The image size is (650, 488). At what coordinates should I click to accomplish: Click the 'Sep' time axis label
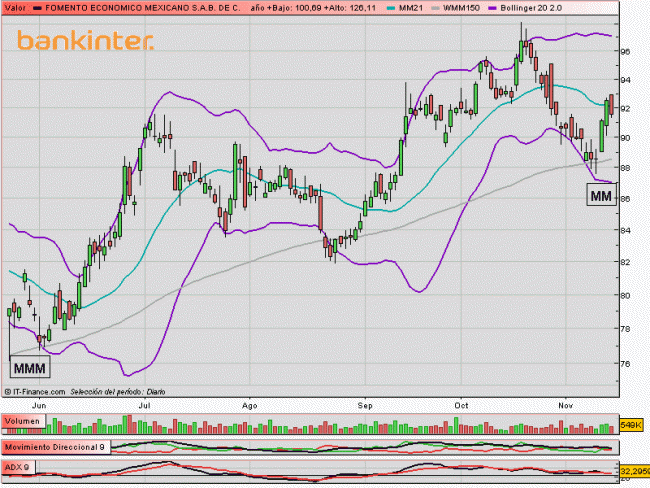[365, 405]
